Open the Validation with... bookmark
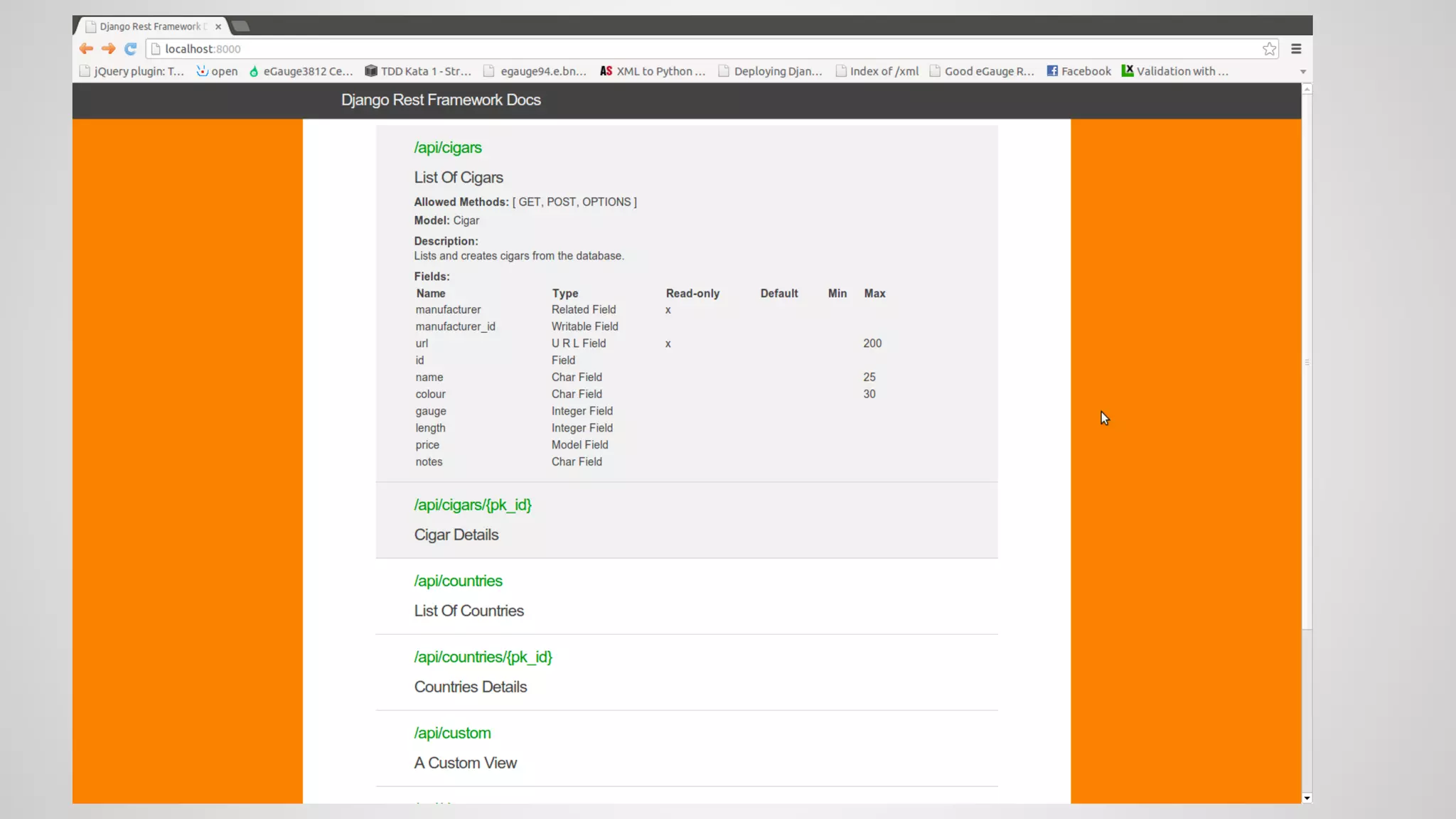 [1175, 71]
